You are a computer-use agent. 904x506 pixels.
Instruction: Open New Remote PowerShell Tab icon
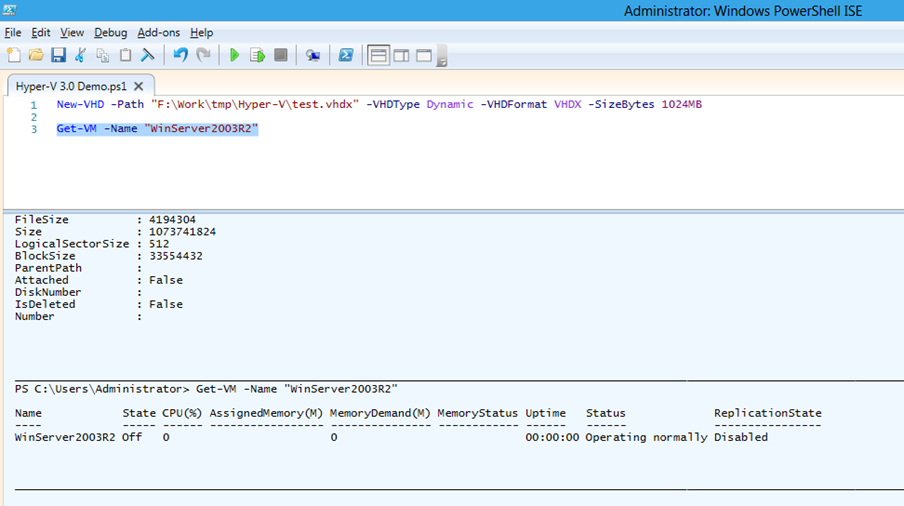point(313,55)
